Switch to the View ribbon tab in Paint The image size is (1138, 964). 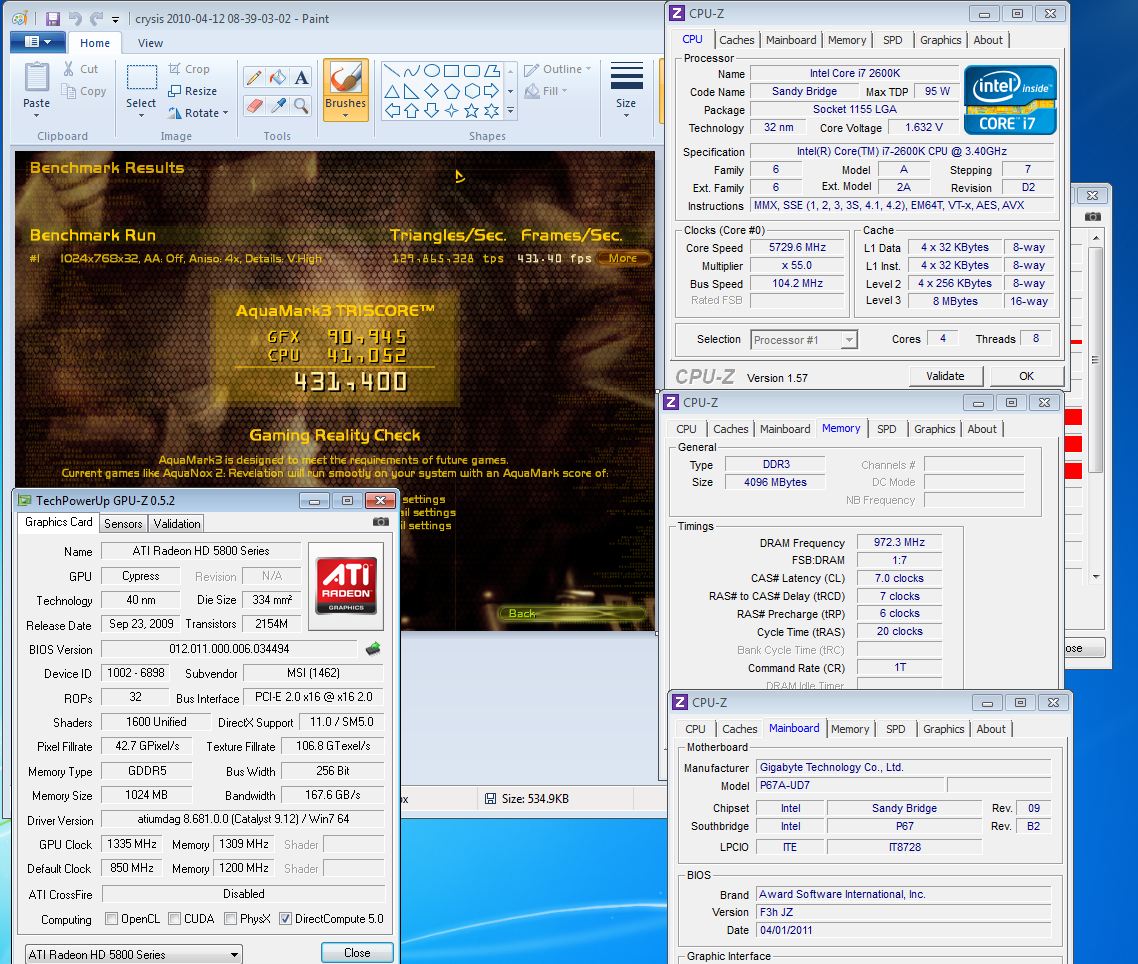pyautogui.click(x=150, y=43)
